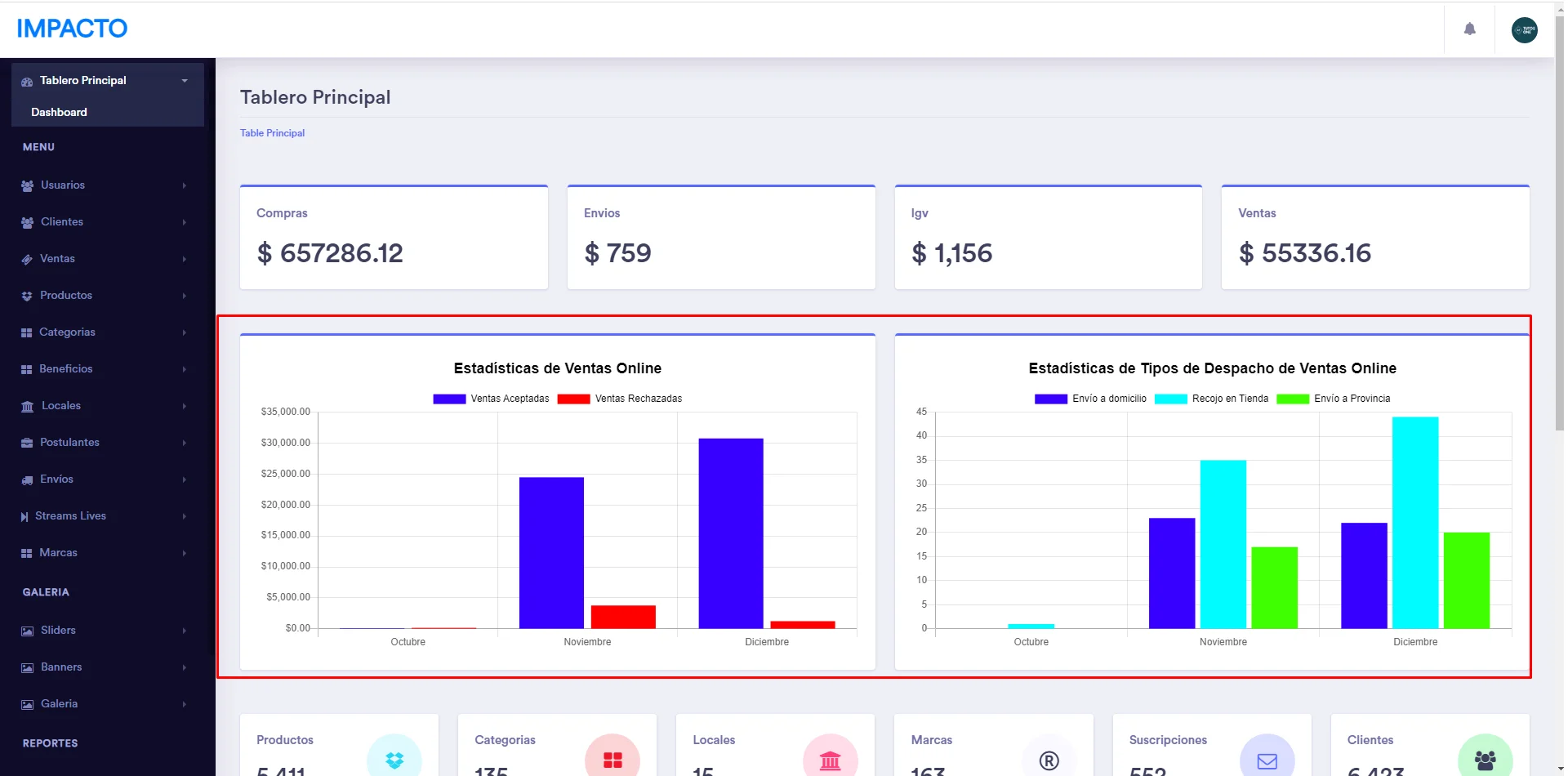Screen dimensions: 1568x776
Task: Click the Locales building icon
Action: [830, 760]
